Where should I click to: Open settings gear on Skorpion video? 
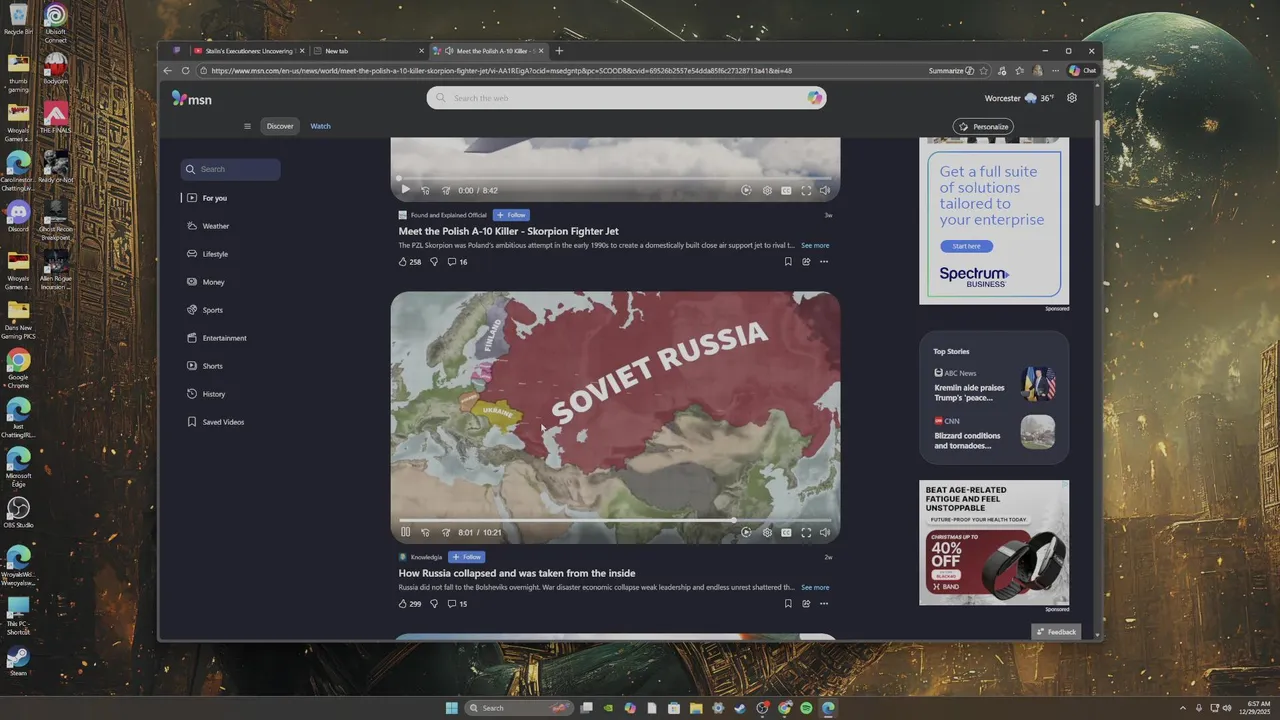pyautogui.click(x=767, y=190)
